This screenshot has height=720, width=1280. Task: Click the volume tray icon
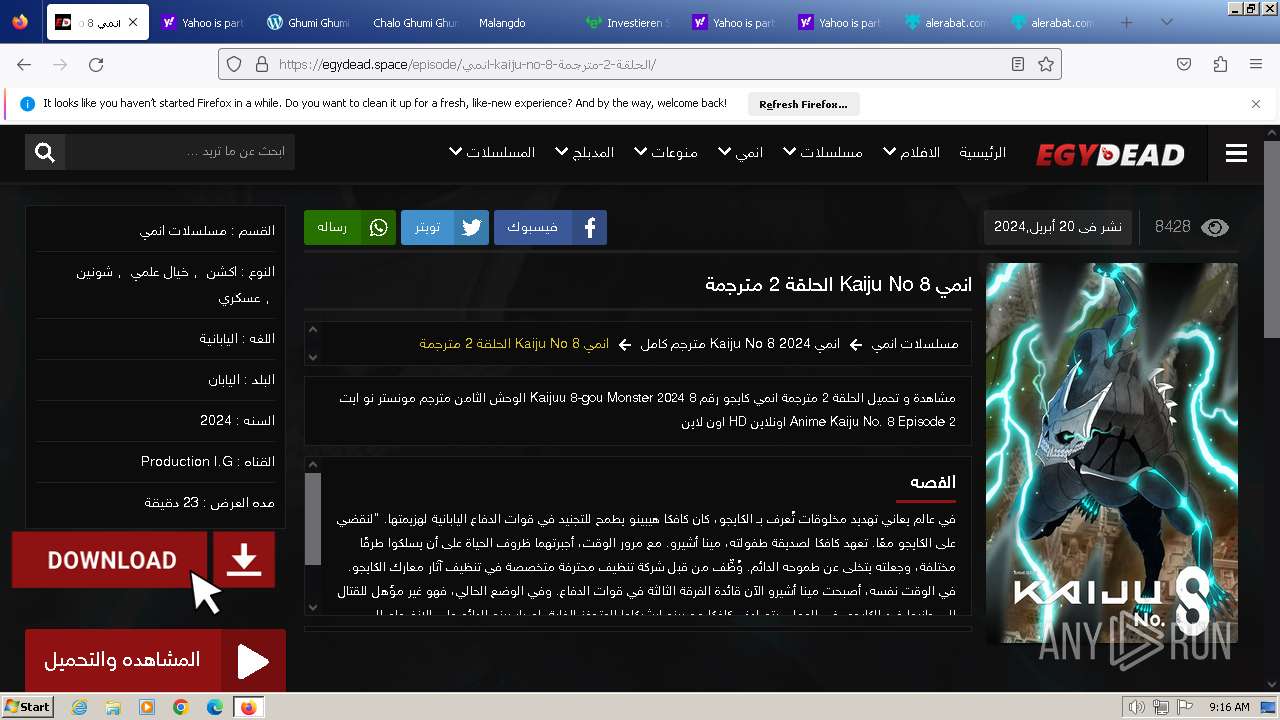(1136, 707)
